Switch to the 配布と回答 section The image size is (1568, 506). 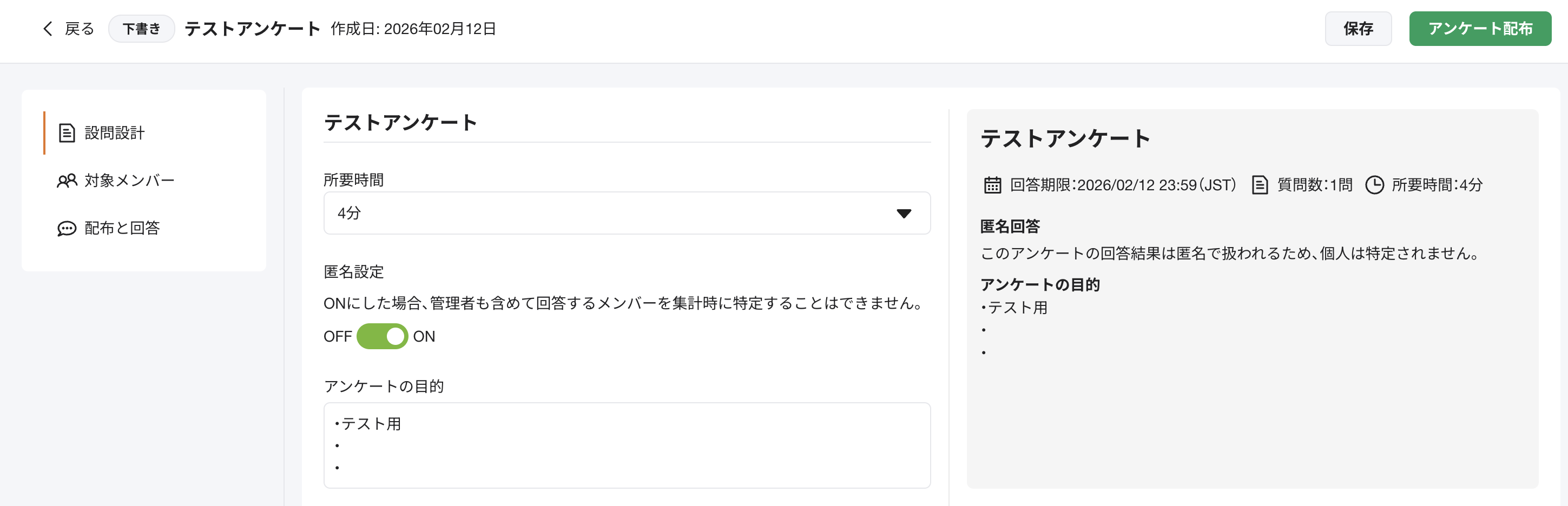pyautogui.click(x=122, y=229)
